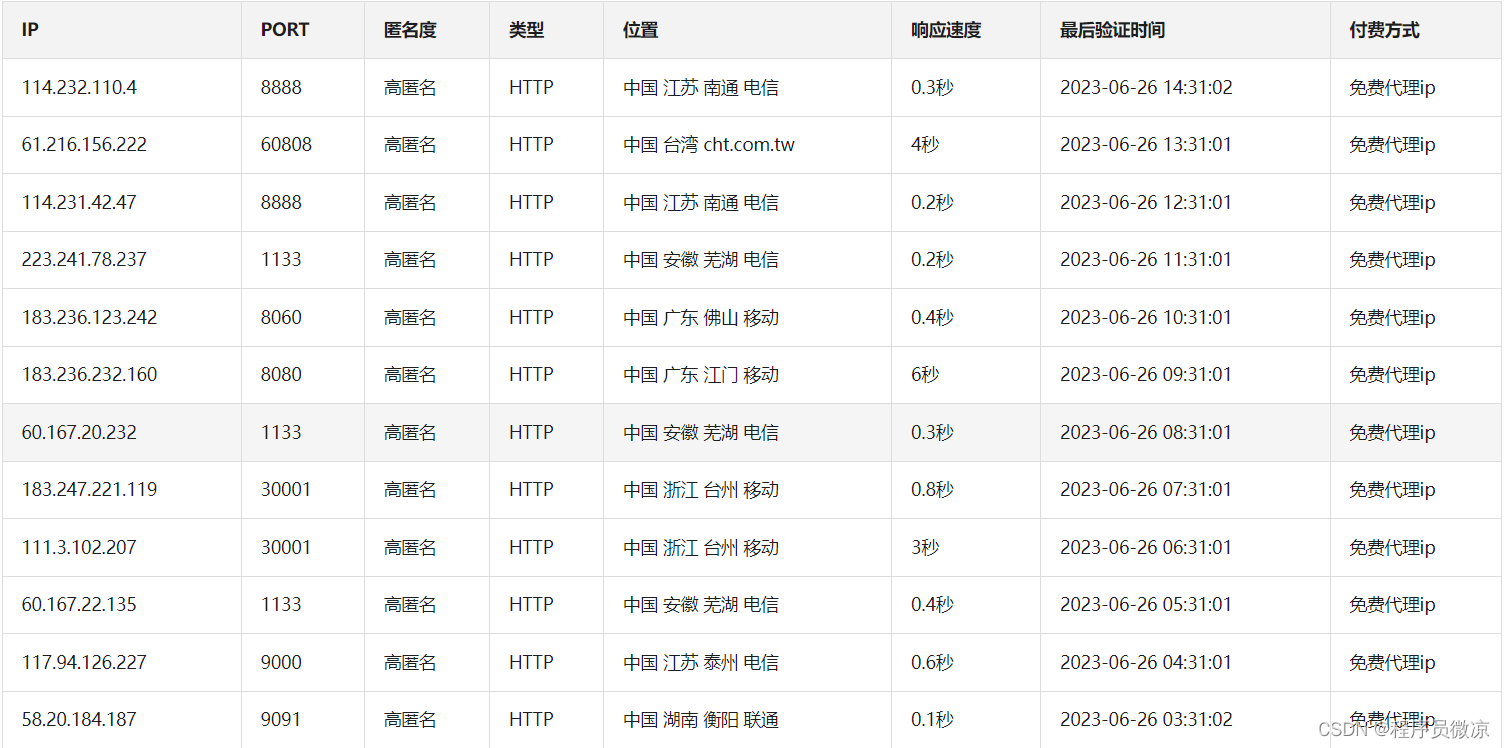Select IP address 183.236.232.160

(89, 374)
